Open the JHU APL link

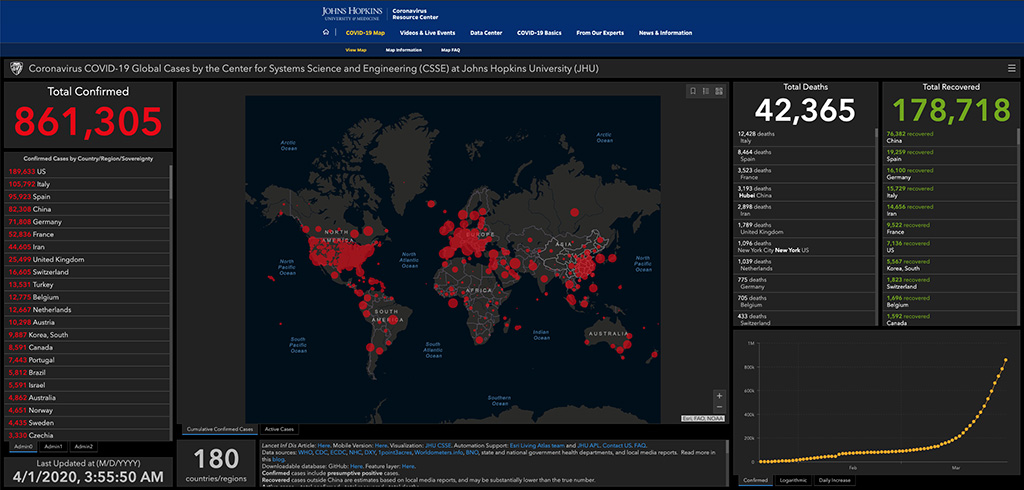click(x=587, y=446)
